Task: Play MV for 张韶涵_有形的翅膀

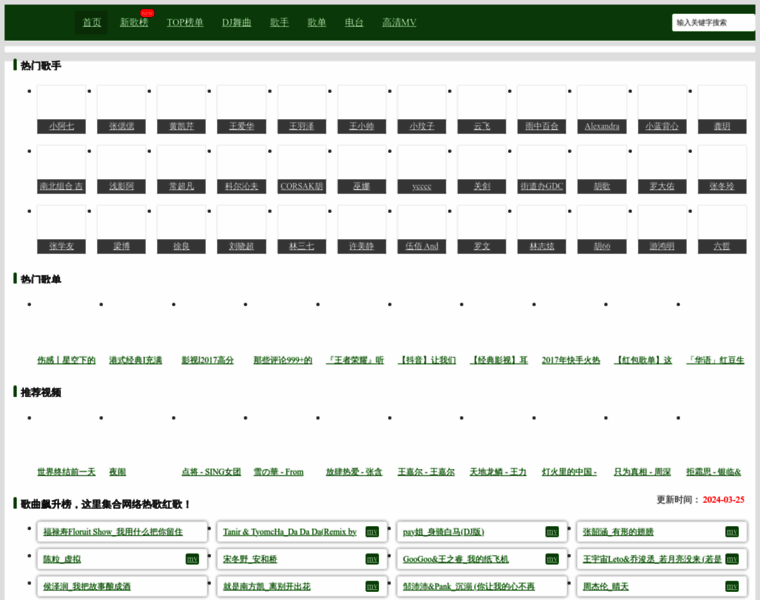Action: pos(731,532)
